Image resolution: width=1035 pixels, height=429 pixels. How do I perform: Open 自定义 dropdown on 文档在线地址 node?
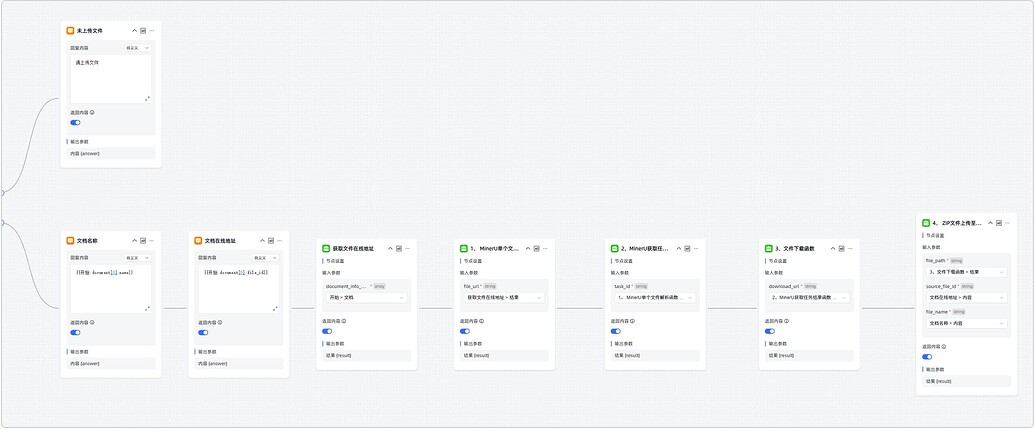(265, 257)
